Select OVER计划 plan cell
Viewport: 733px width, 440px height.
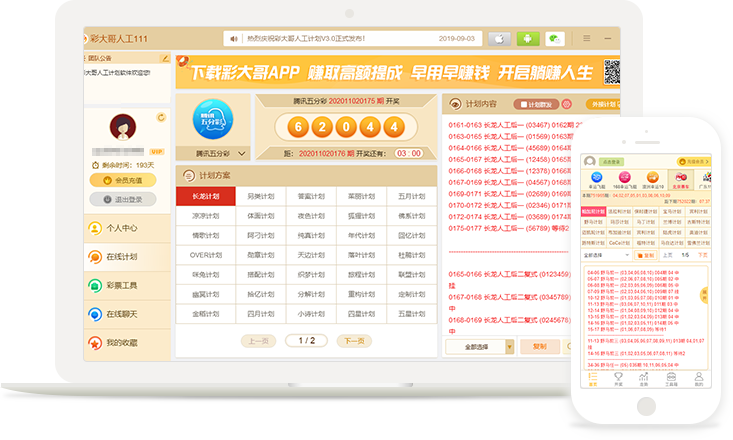(206, 255)
